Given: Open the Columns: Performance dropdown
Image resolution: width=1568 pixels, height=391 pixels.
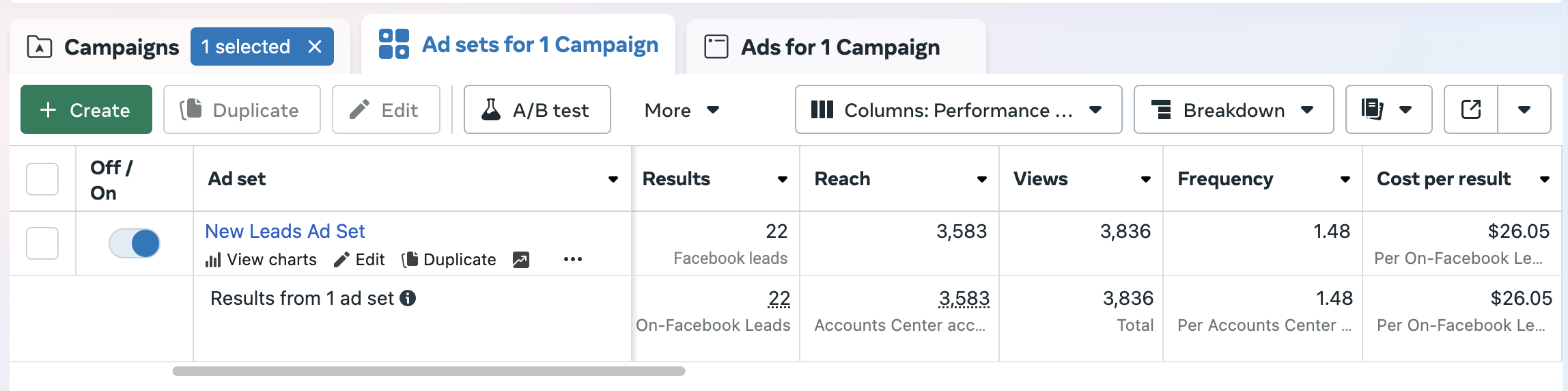Looking at the screenshot, I should pyautogui.click(x=958, y=109).
